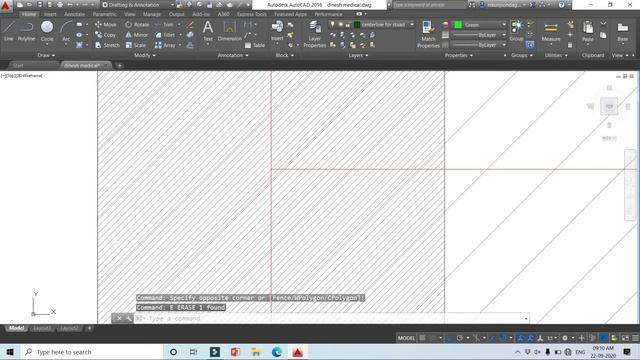Click the Erase tool icon in Modify panel
This screenshot has height=360, width=640.
tap(190, 24)
